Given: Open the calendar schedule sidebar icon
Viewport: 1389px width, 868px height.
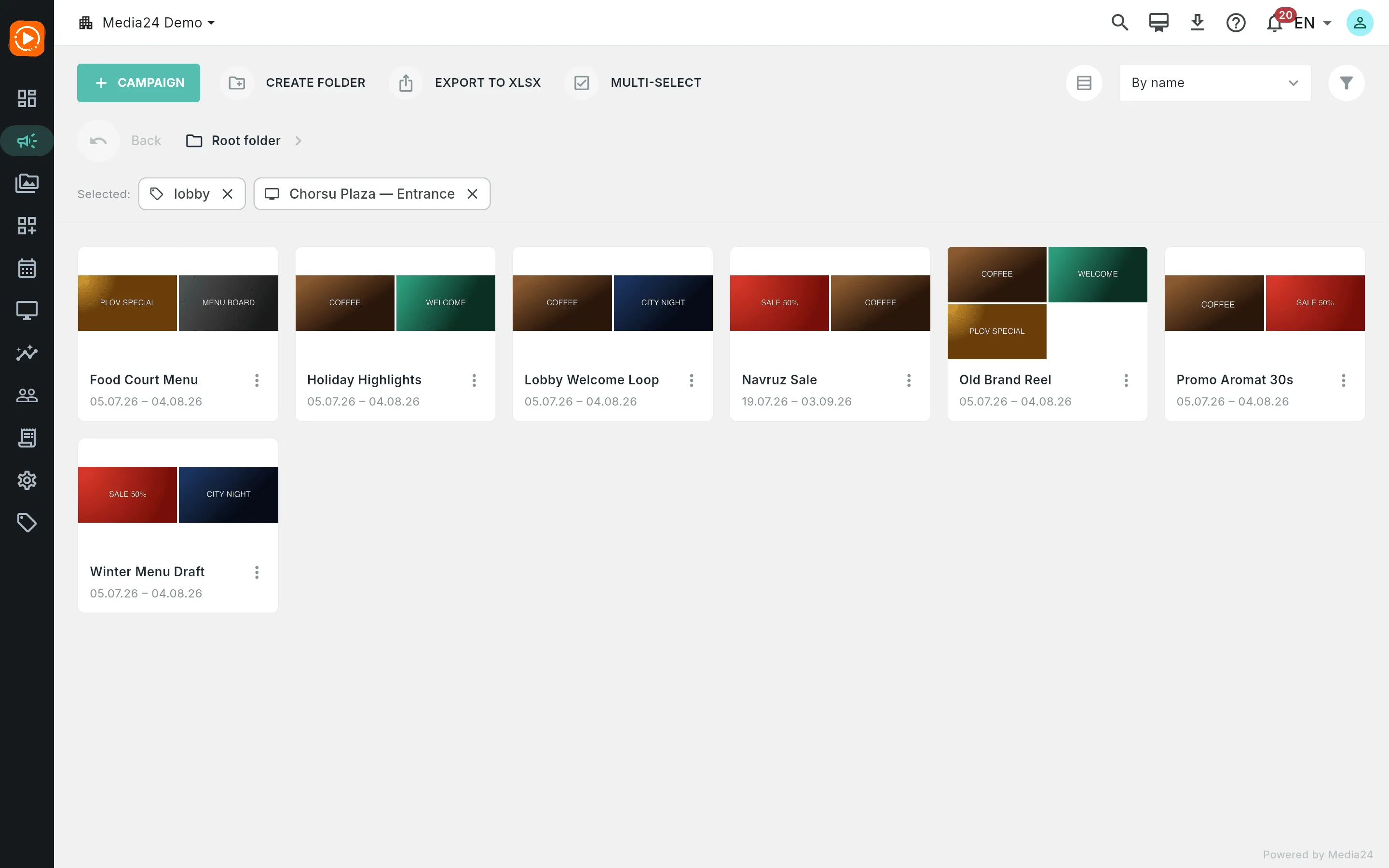Looking at the screenshot, I should tap(27, 268).
